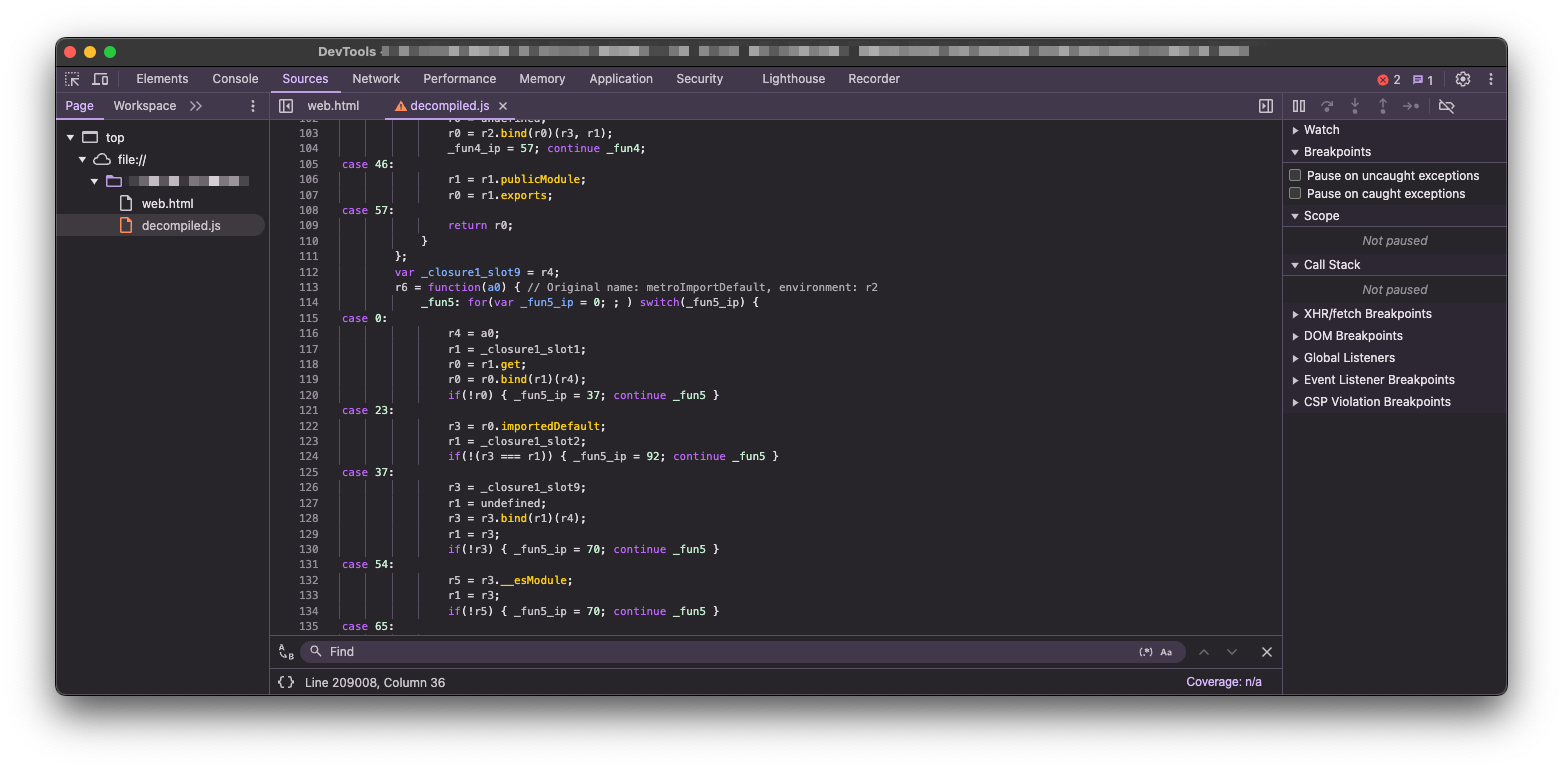Open the Recorder panel
The height and width of the screenshot is (769, 1563).
tap(874, 79)
